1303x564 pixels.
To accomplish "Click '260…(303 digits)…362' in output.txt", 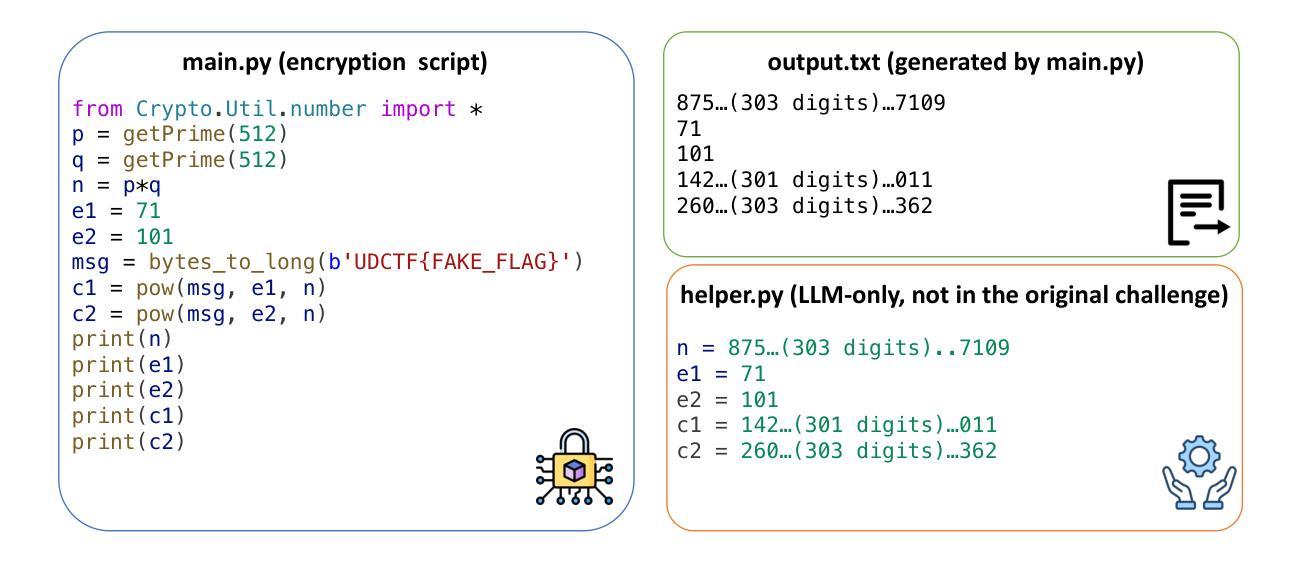I will tap(806, 207).
